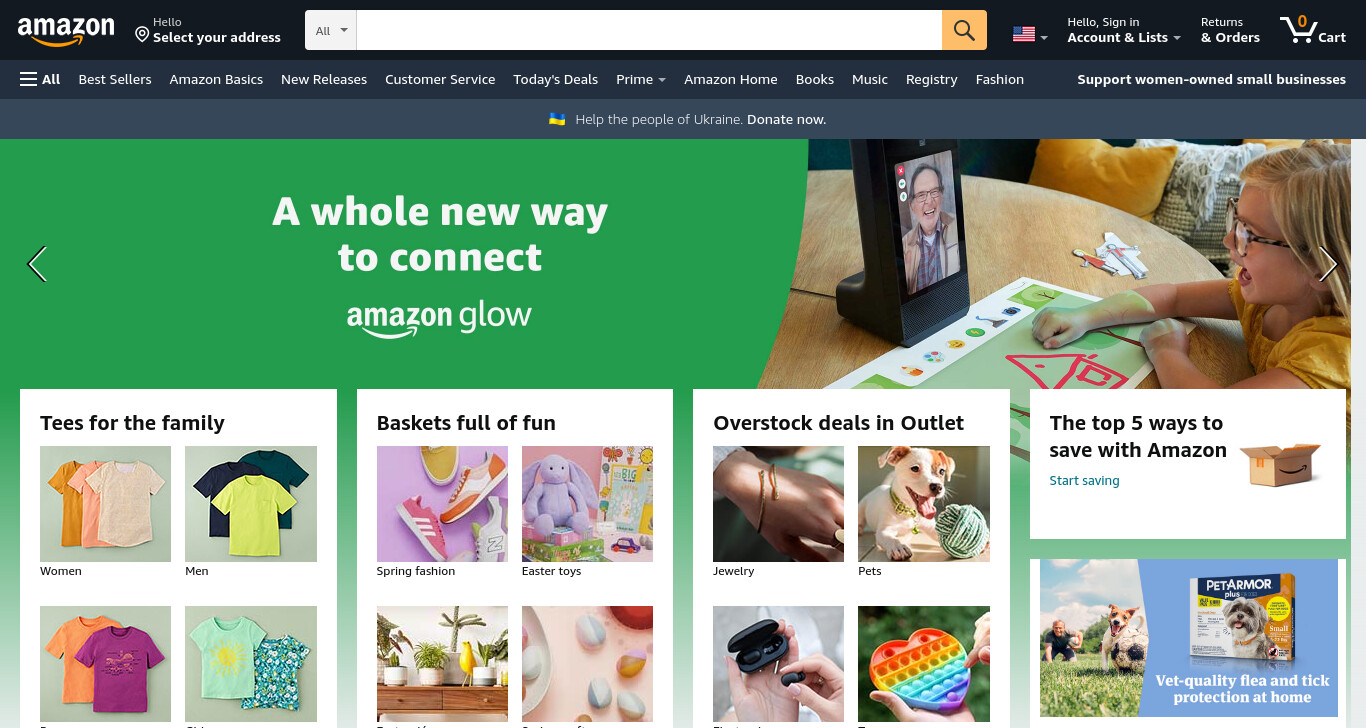Click the Start saving link
This screenshot has height=728, width=1366.
(x=1084, y=481)
